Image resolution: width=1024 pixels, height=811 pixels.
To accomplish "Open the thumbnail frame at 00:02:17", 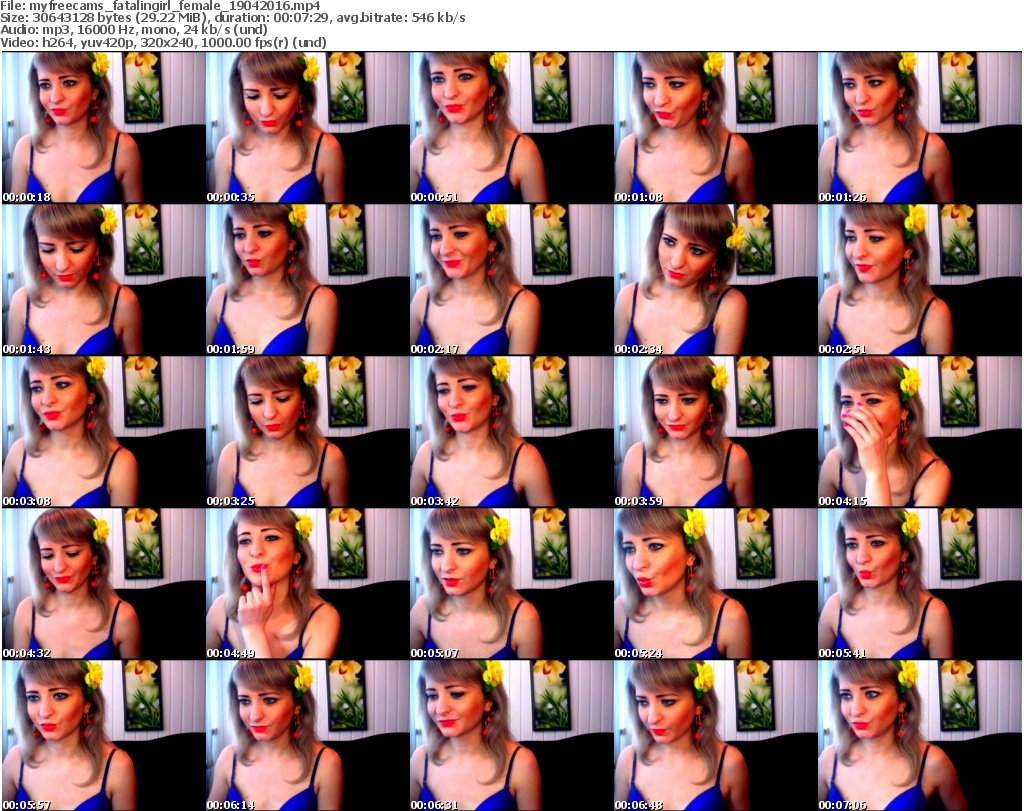I will click(x=511, y=279).
